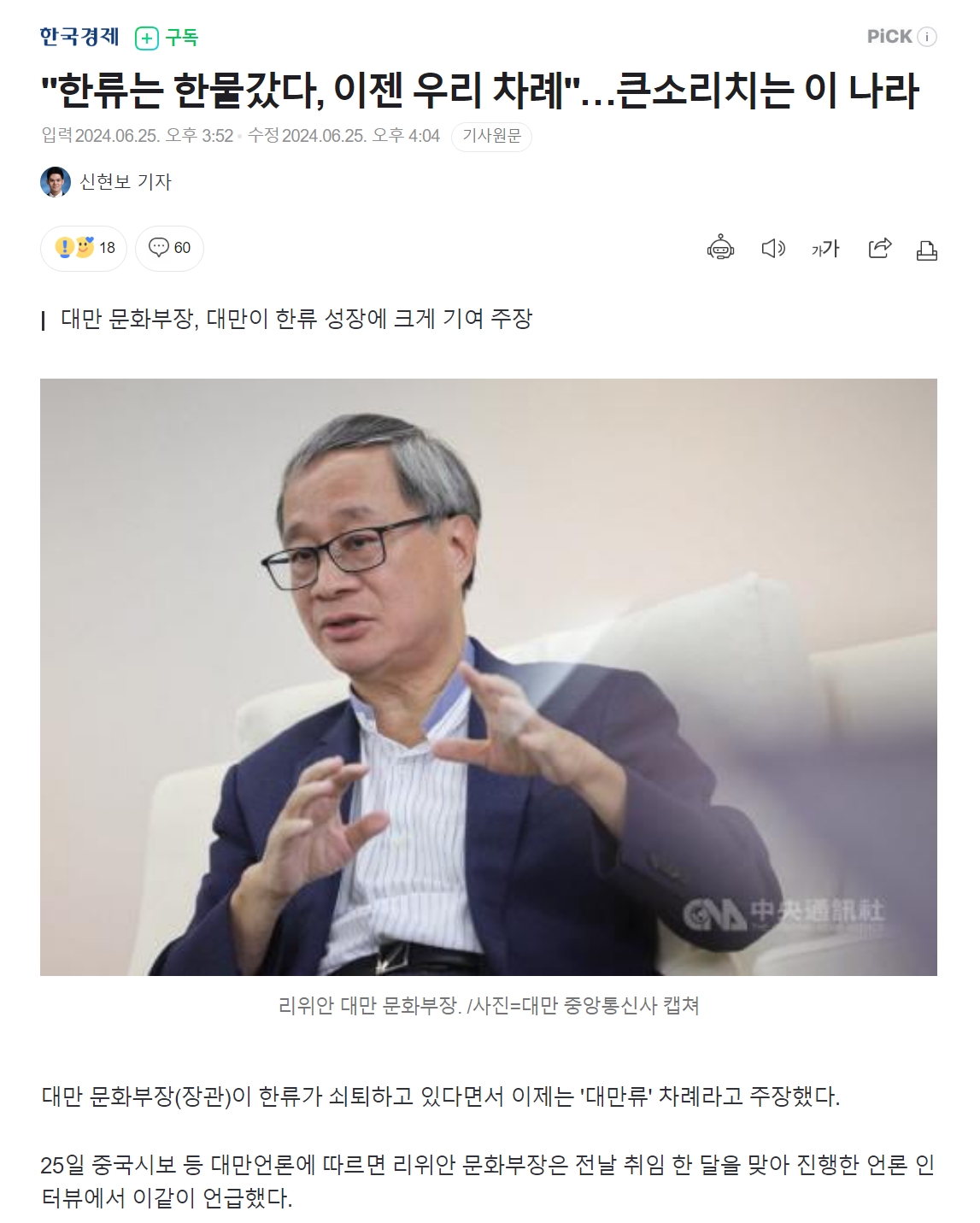Screen dimensions: 980x1223
Task: Go to 한국경제 publisher logo
Action: click(79, 37)
